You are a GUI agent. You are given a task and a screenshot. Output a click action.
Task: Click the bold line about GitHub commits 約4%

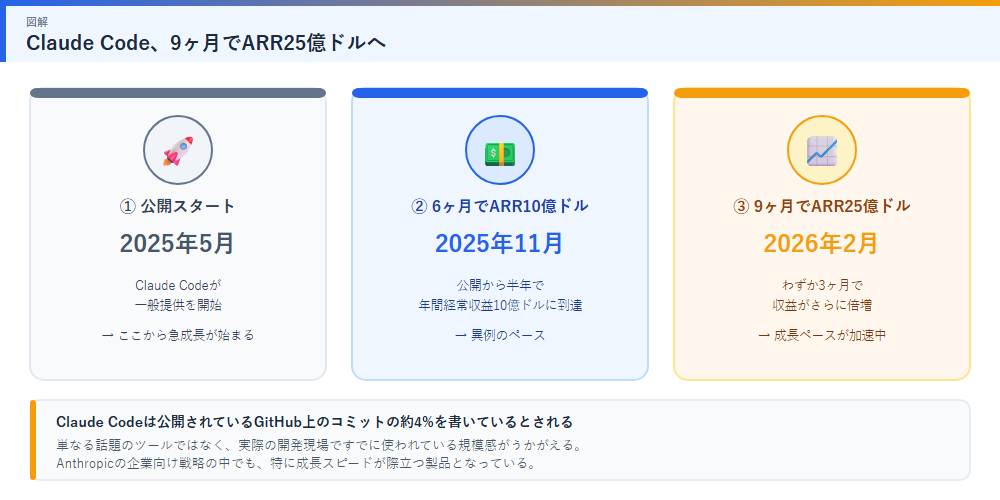pos(314,422)
